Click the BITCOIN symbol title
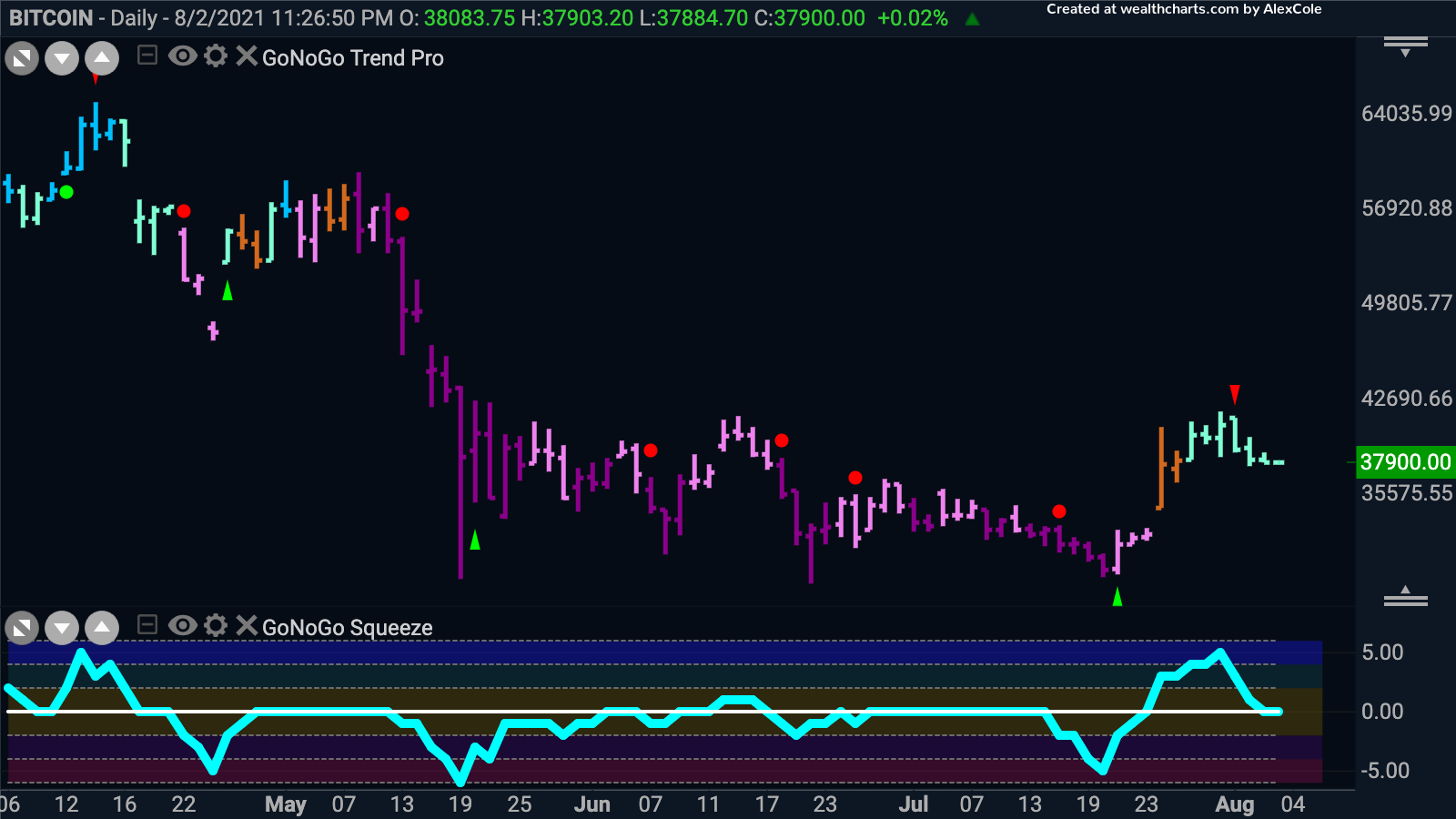 pos(51,18)
